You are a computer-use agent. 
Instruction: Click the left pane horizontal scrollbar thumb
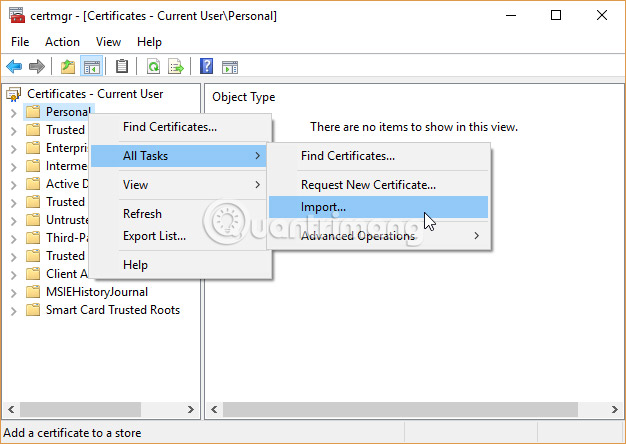80,410
